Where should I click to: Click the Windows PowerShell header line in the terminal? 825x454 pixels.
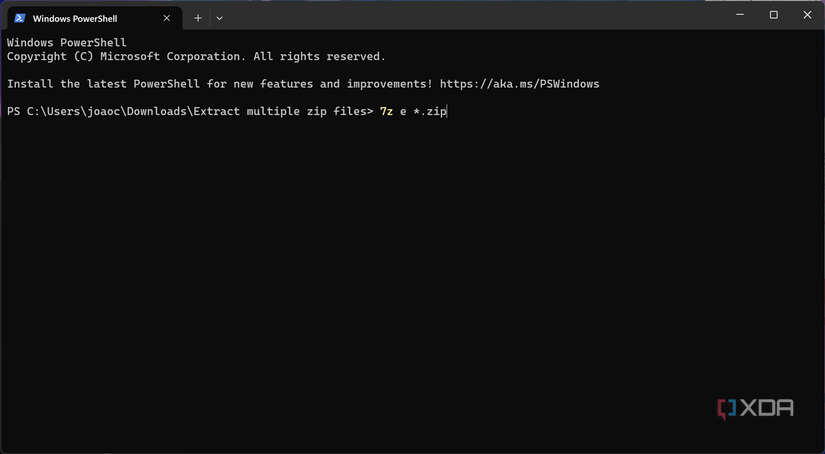67,43
